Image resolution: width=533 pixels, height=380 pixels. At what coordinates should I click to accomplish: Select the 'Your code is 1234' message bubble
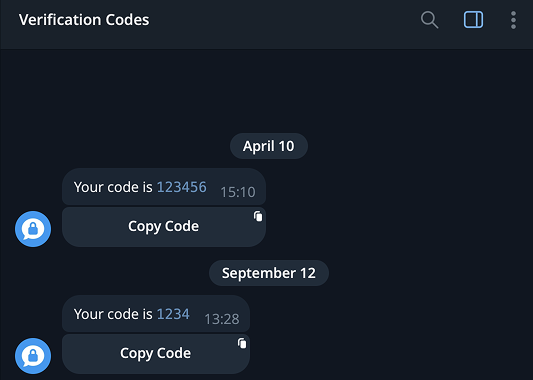(156, 314)
